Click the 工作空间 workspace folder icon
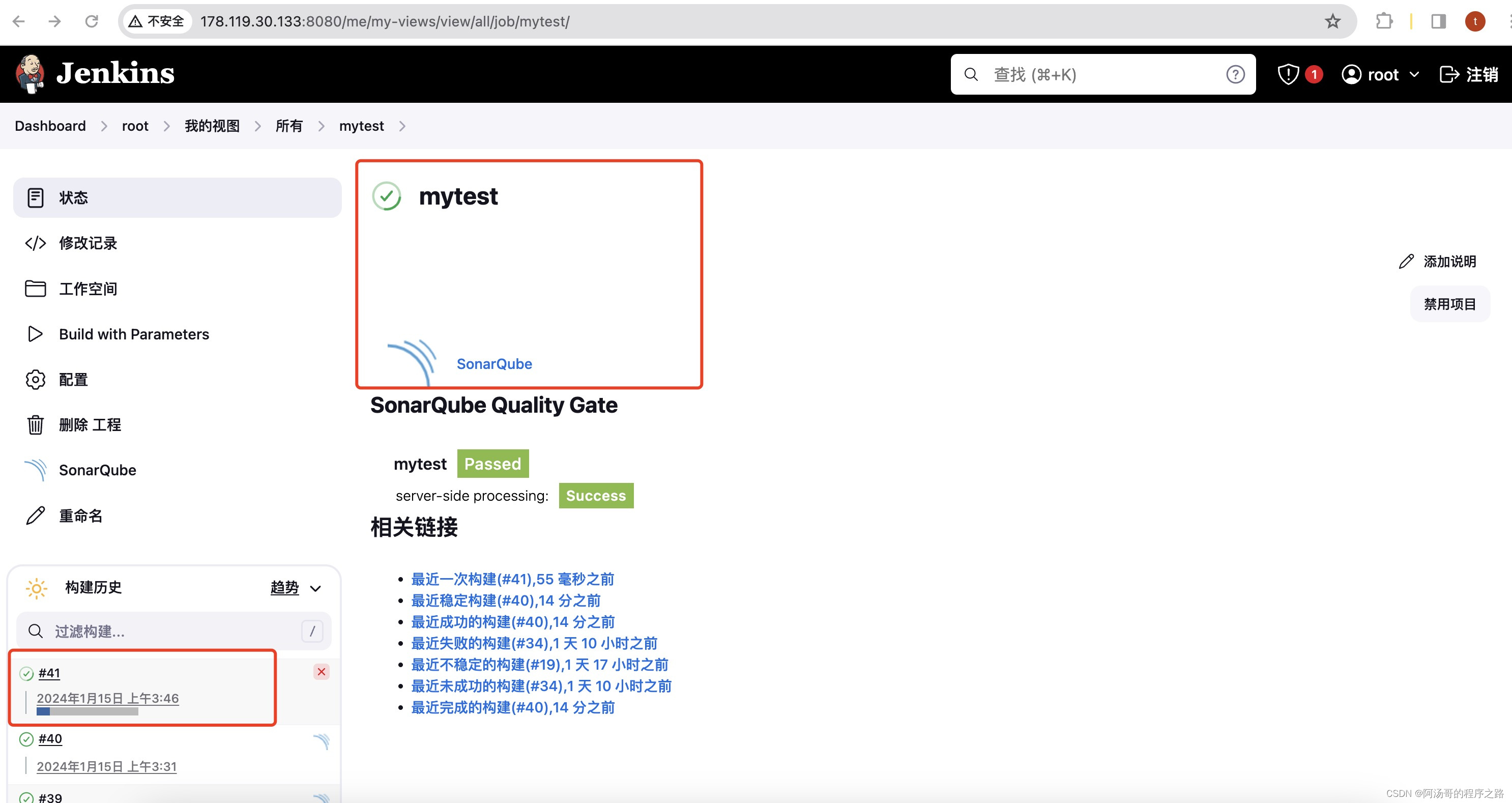 (x=35, y=288)
